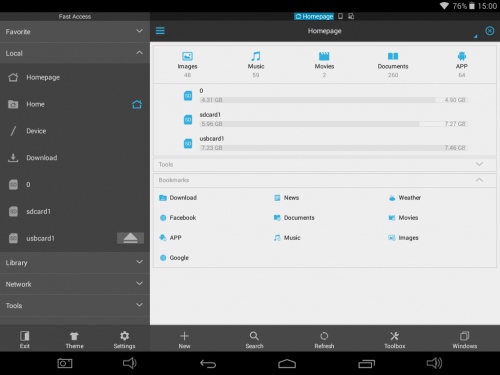The image size is (500, 375).
Task: Tap the Android back button
Action: [x=208, y=364]
